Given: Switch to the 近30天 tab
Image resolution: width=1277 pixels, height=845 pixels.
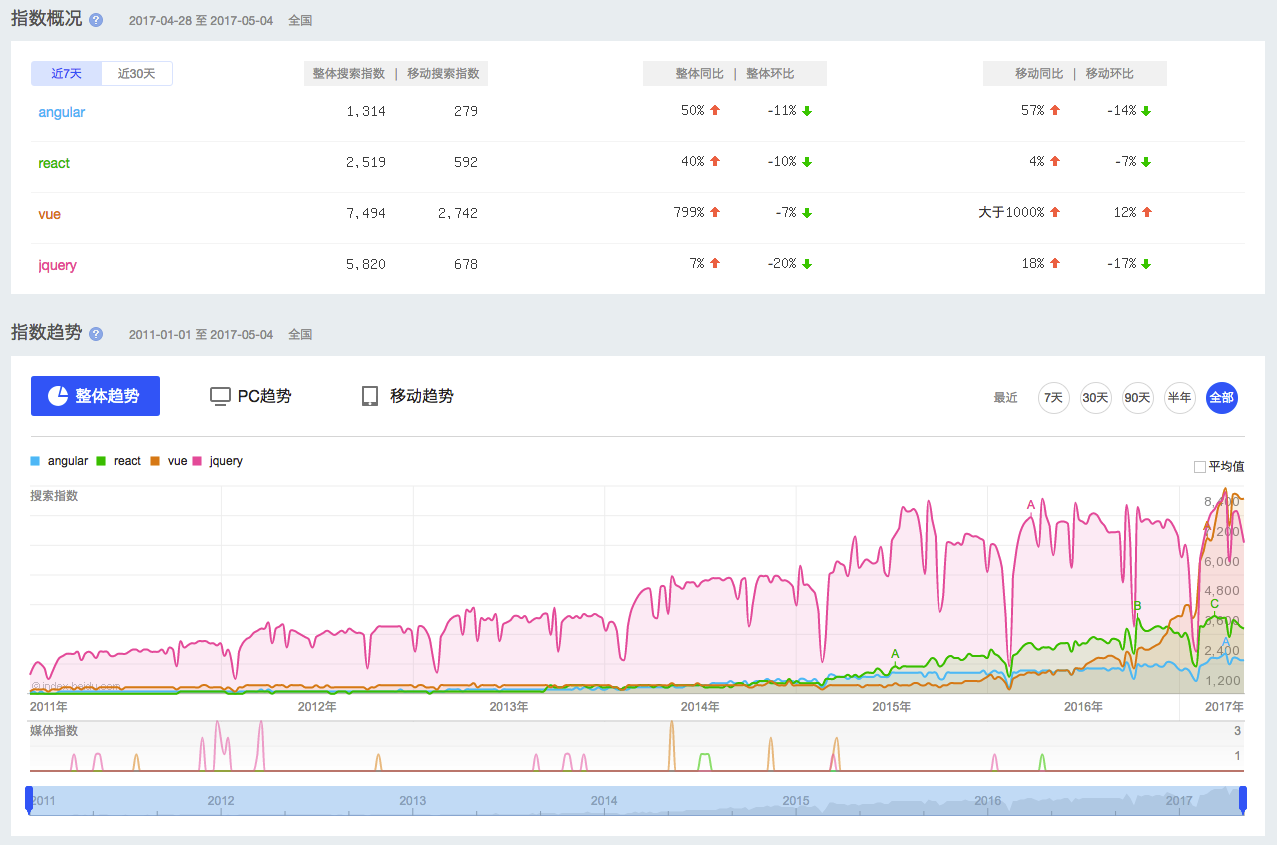Looking at the screenshot, I should tap(137, 73).
